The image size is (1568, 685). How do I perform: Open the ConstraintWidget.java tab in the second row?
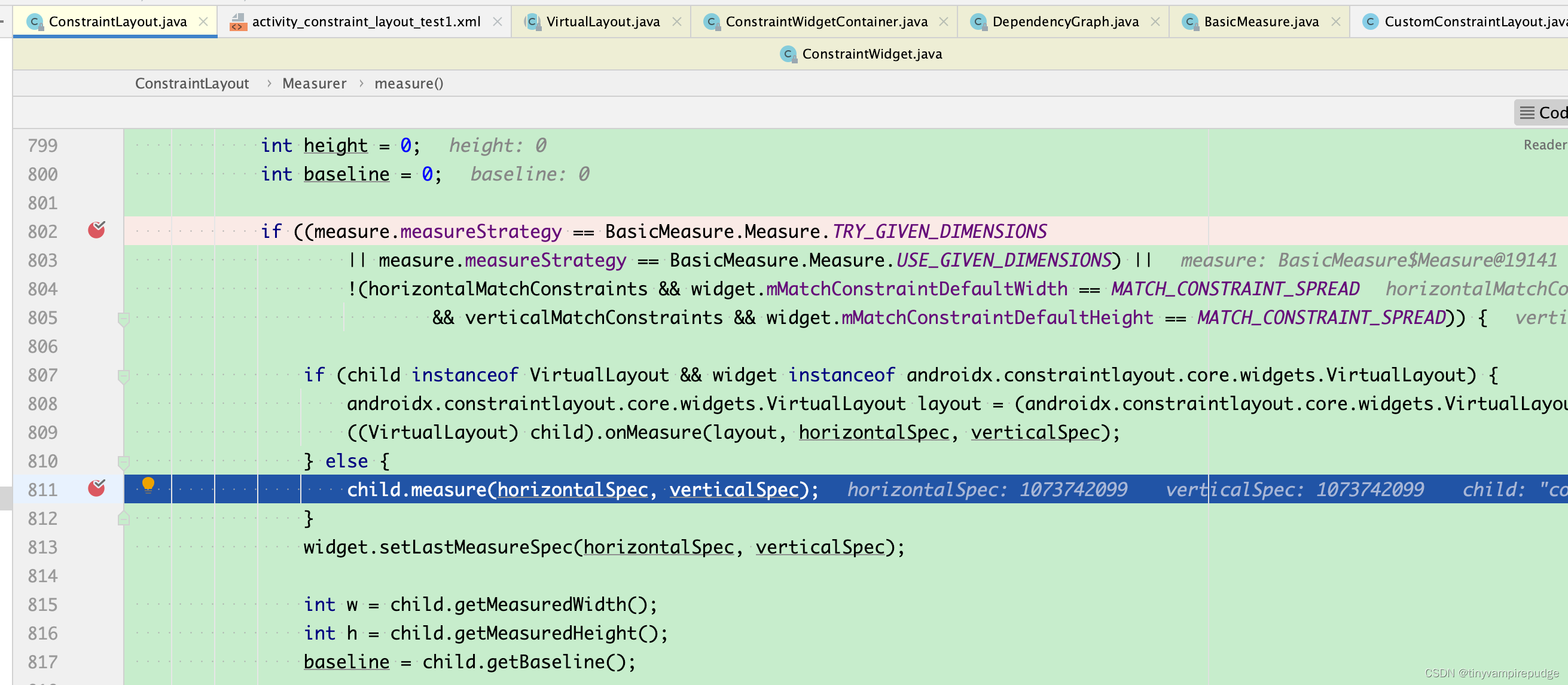click(871, 54)
